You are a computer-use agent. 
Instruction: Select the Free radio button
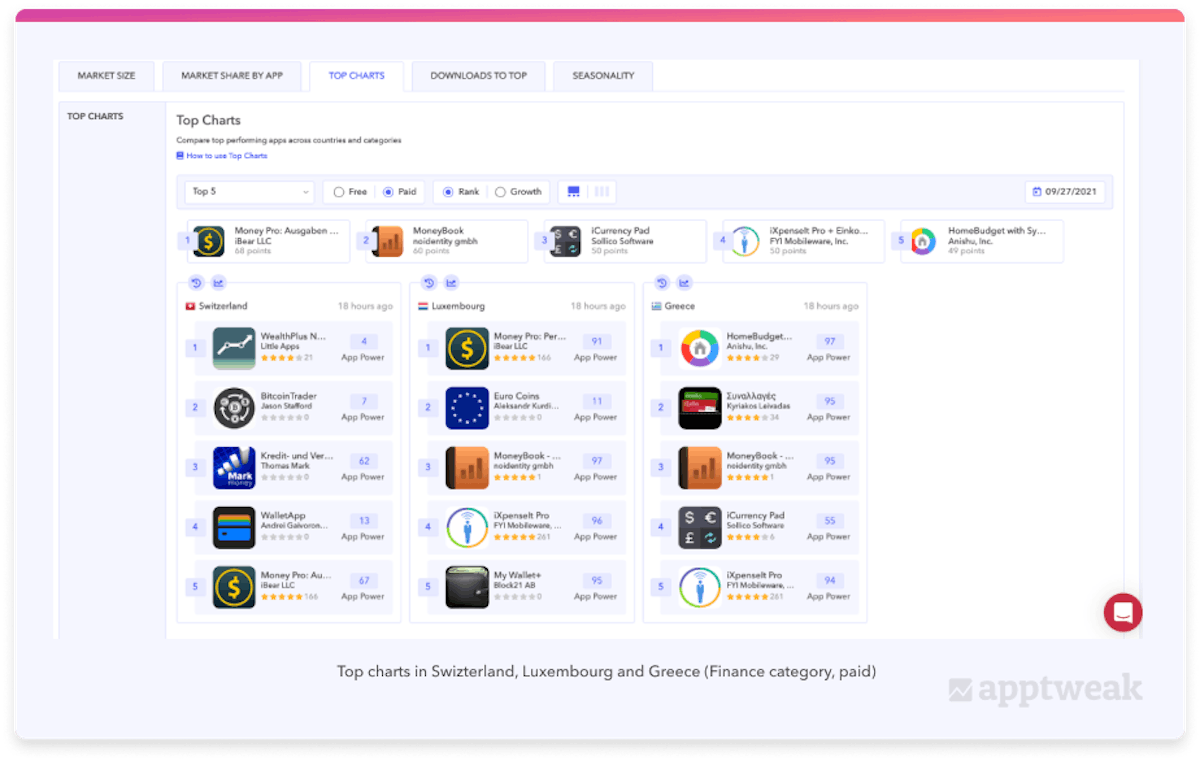(x=339, y=192)
